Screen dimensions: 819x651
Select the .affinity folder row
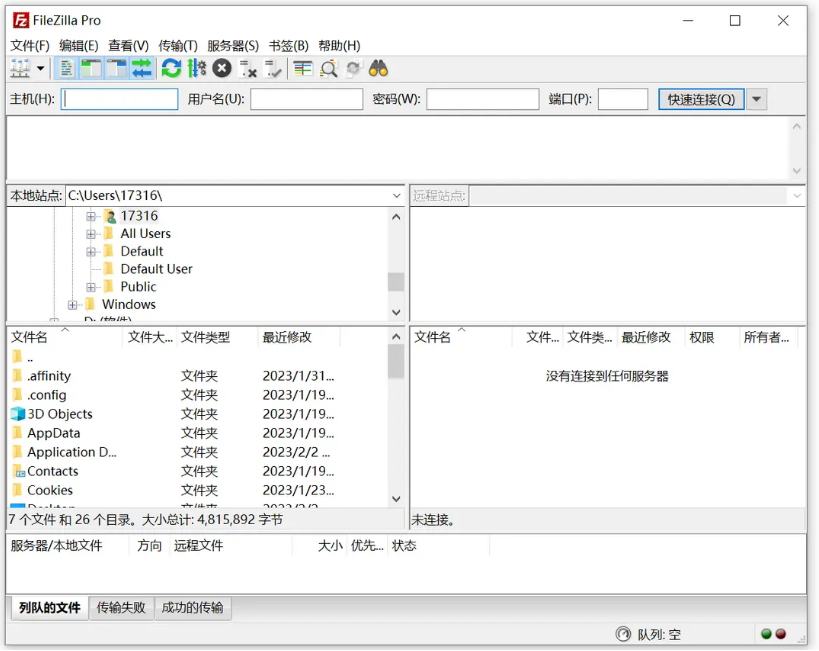197,376
